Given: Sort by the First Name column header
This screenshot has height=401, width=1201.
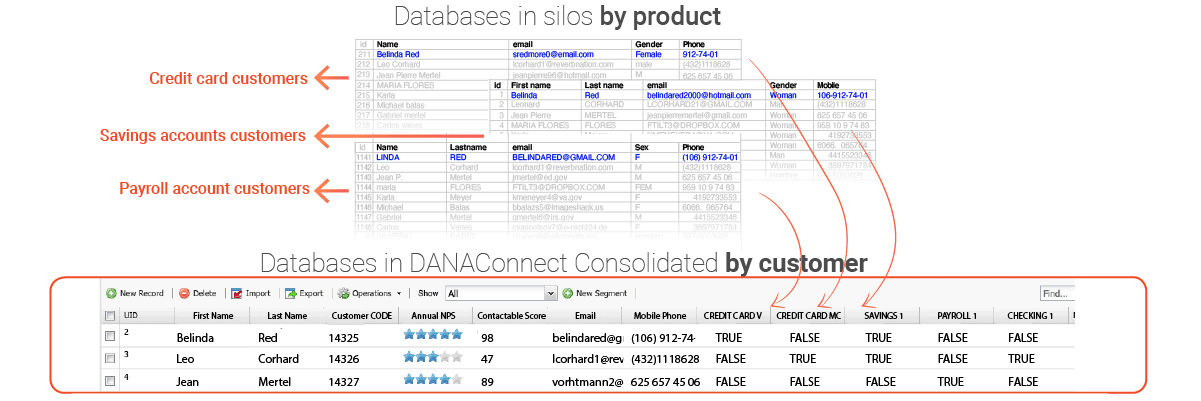Looking at the screenshot, I should tap(213, 316).
